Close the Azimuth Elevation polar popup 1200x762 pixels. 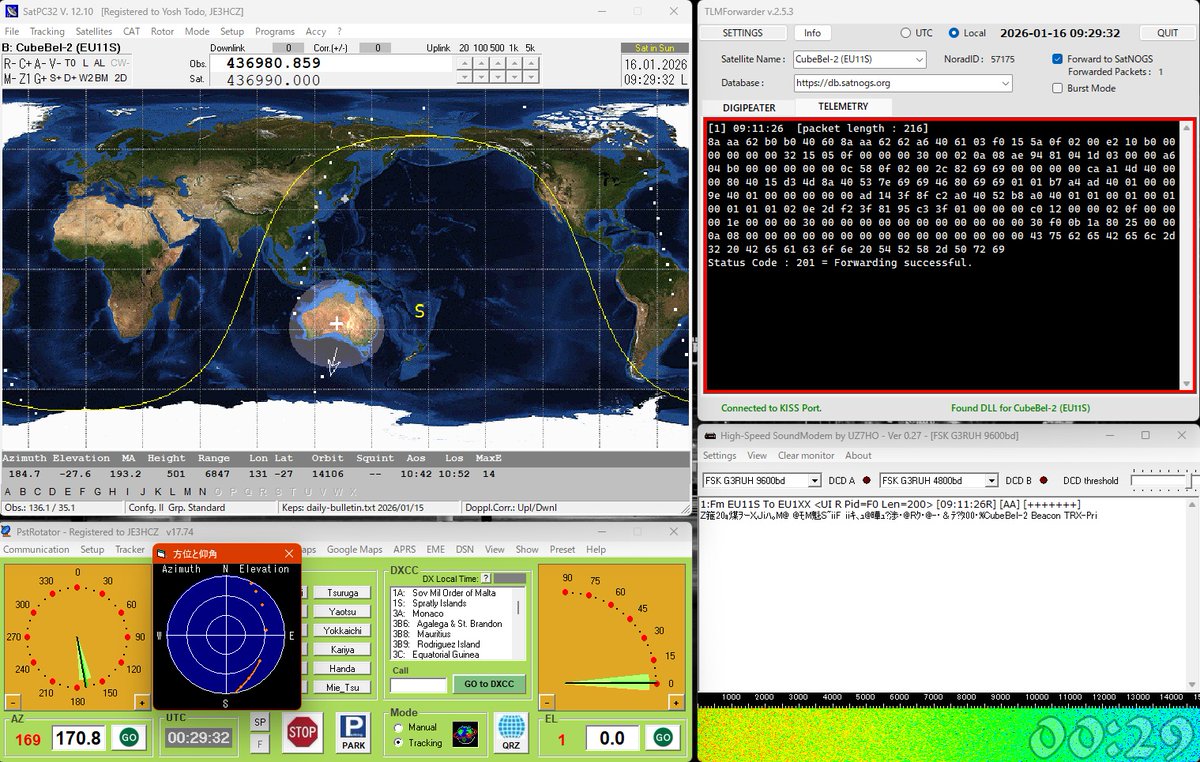point(289,553)
